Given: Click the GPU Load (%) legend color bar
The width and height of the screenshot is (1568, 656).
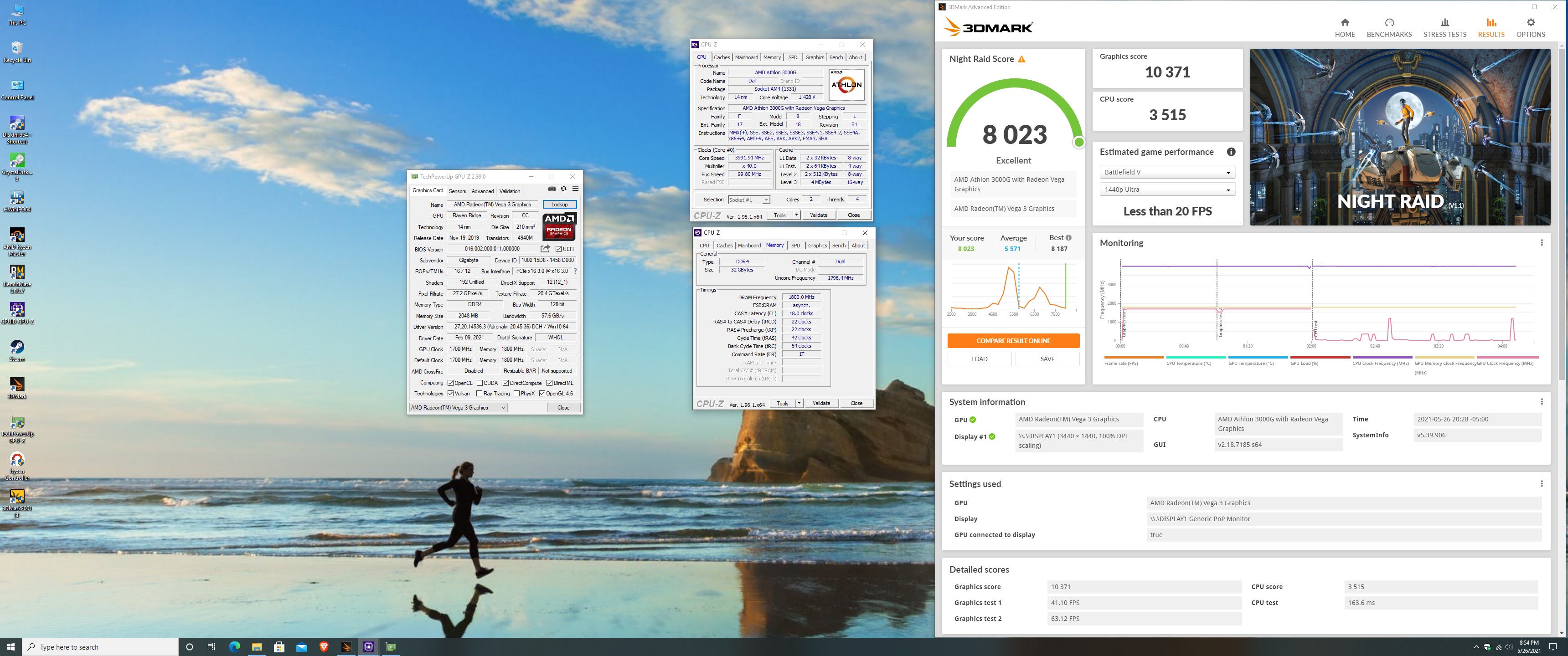Looking at the screenshot, I should [x=1320, y=357].
